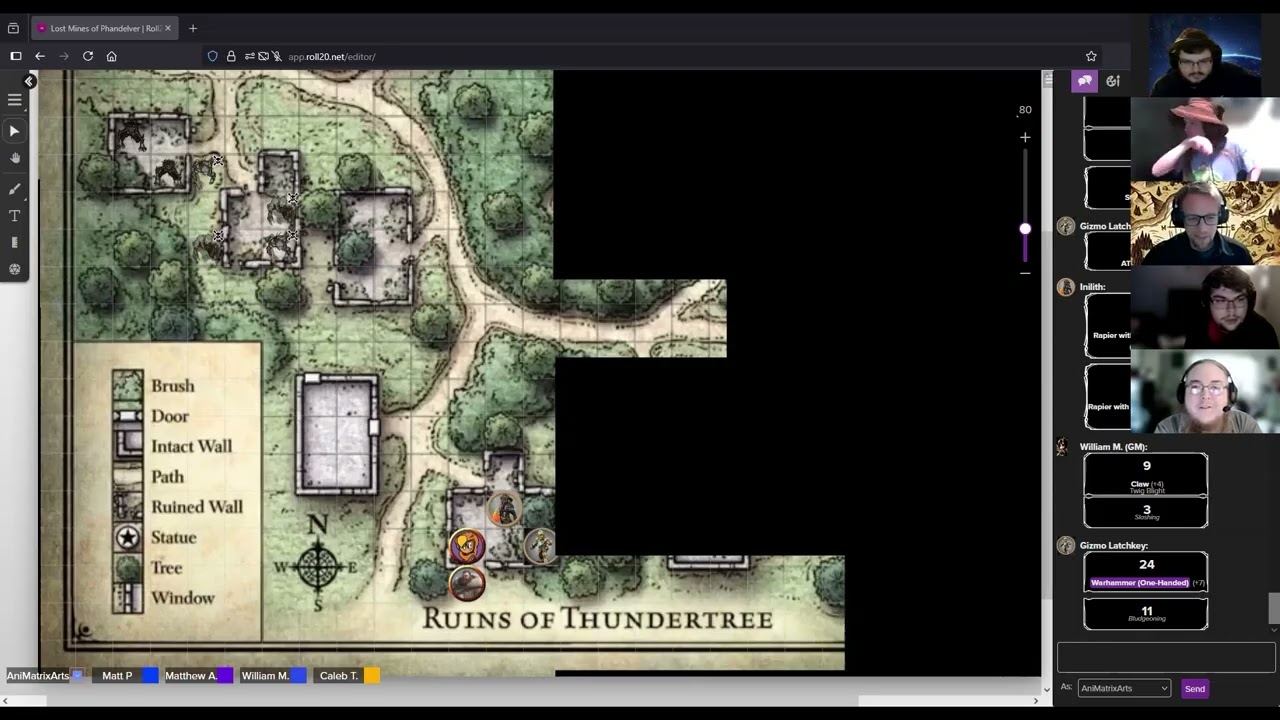Click the blocked microphone permission icon
Screen dimensions: 1280x720
click(x=278, y=56)
